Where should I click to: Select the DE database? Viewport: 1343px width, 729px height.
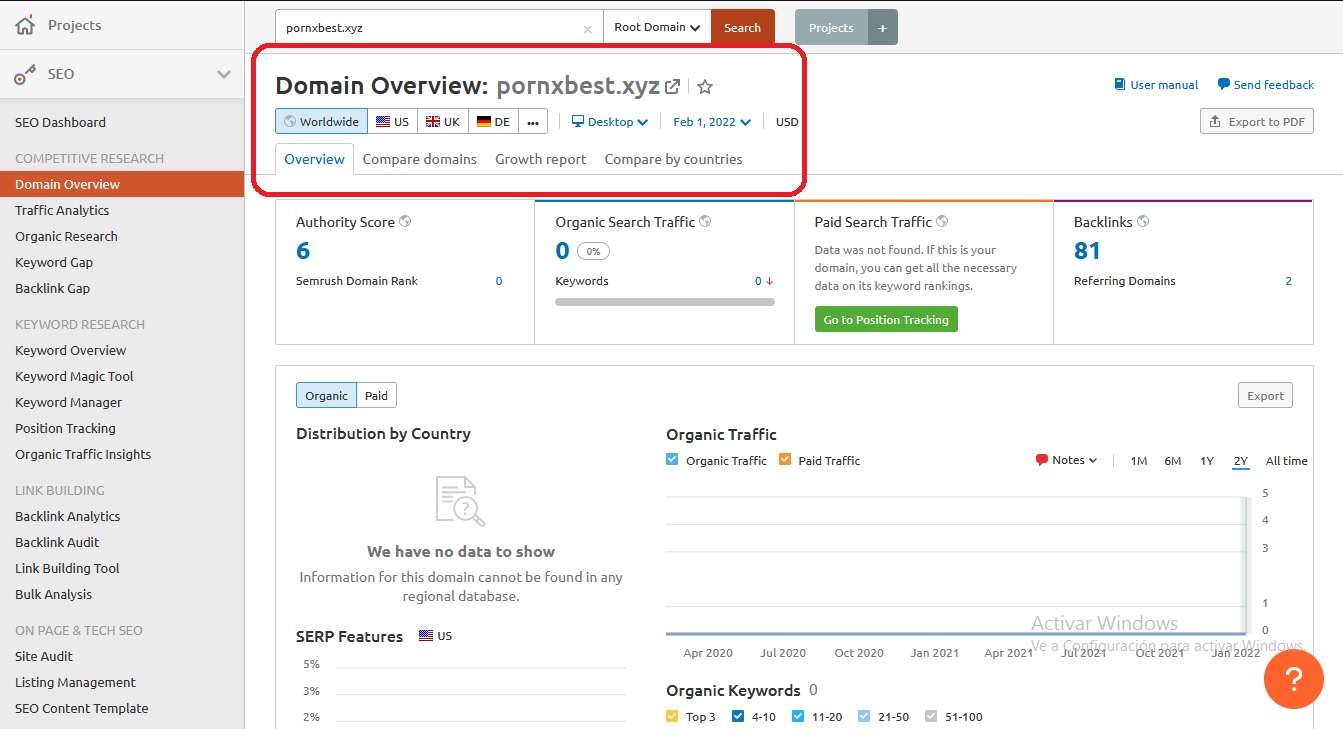click(x=494, y=122)
